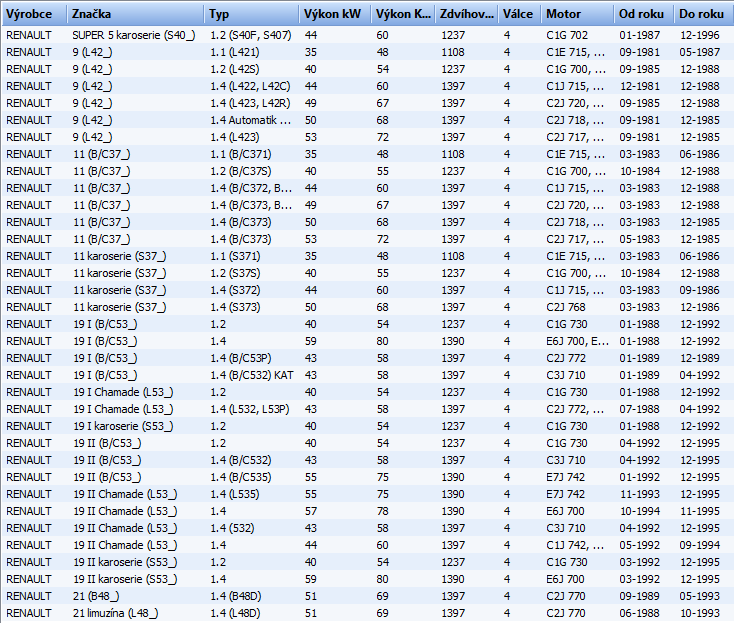The image size is (734, 623).
Task: Click from-date cell 05-1983
Action: (x=639, y=239)
